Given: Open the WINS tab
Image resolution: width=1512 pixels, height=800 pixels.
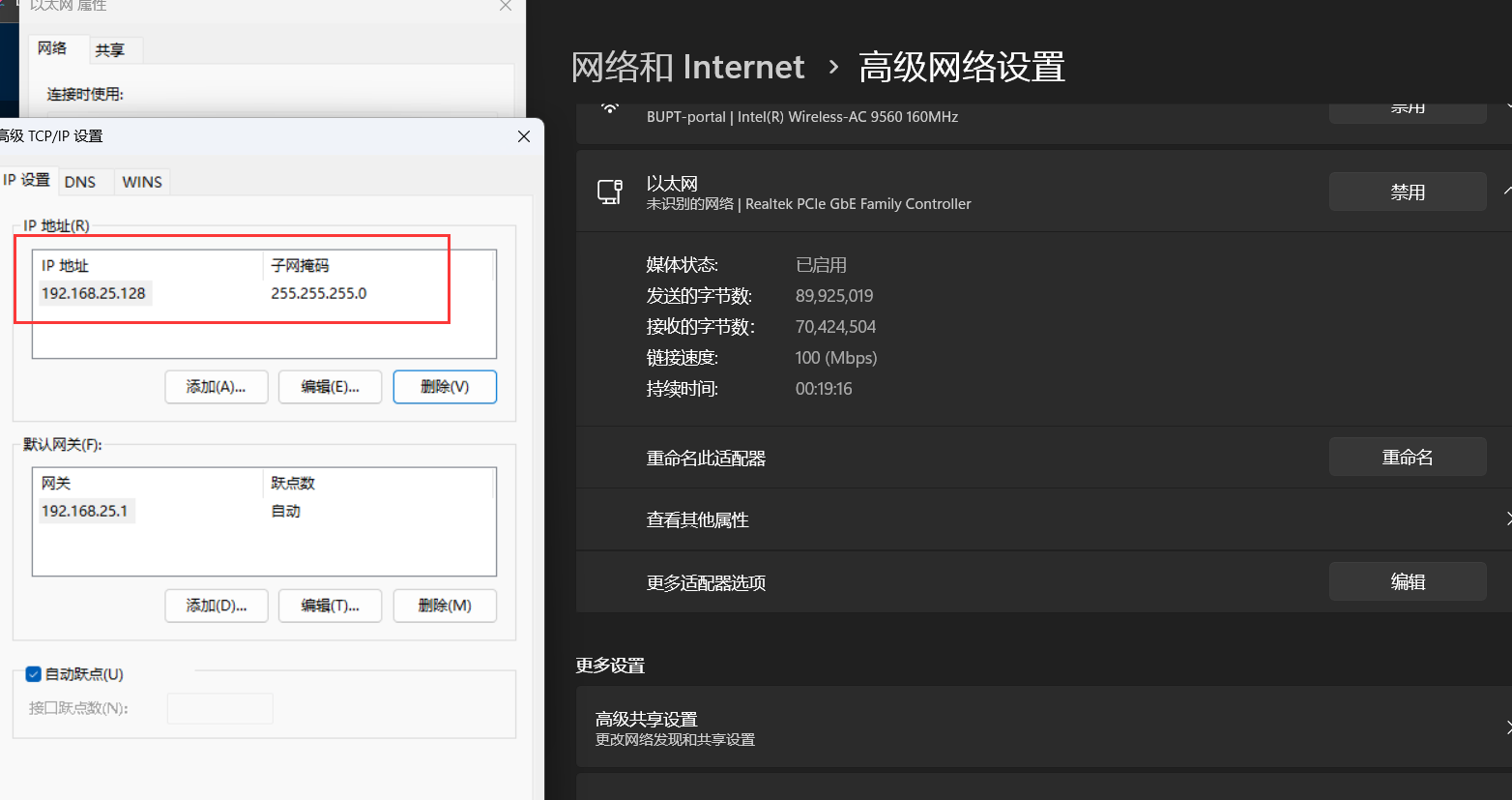Looking at the screenshot, I should [x=142, y=182].
